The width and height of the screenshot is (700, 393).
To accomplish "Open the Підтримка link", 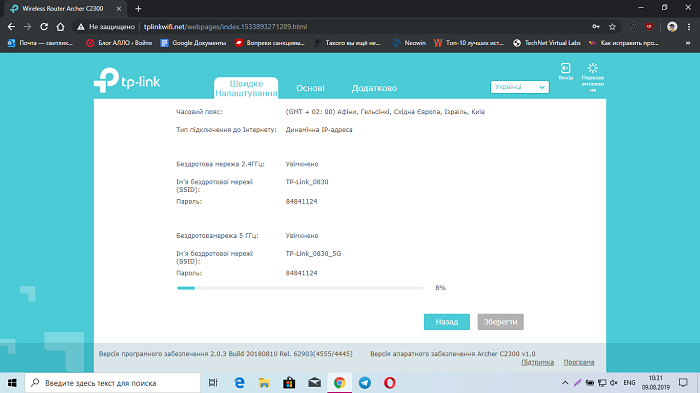I will click(538, 362).
